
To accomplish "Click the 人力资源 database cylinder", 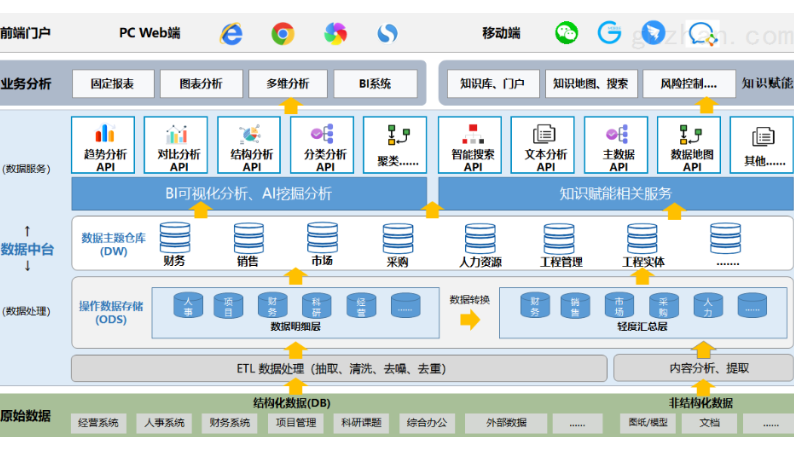I will point(480,238).
